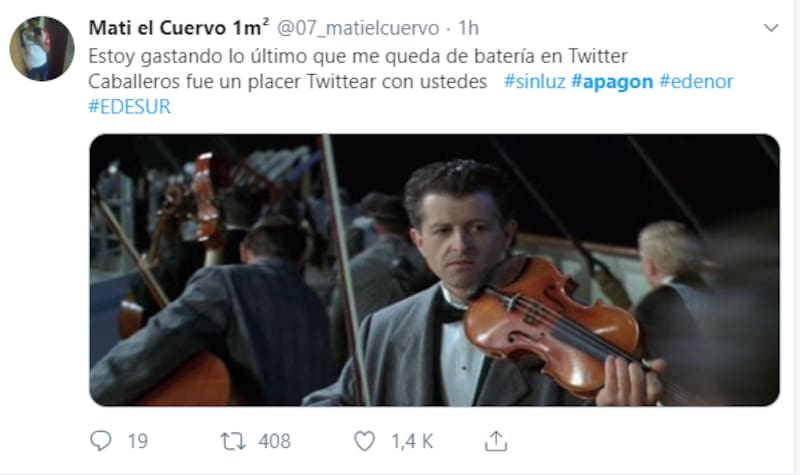Open the tweet via the 1h timestamp
This screenshot has height=475, width=800.
pyautogui.click(x=468, y=28)
